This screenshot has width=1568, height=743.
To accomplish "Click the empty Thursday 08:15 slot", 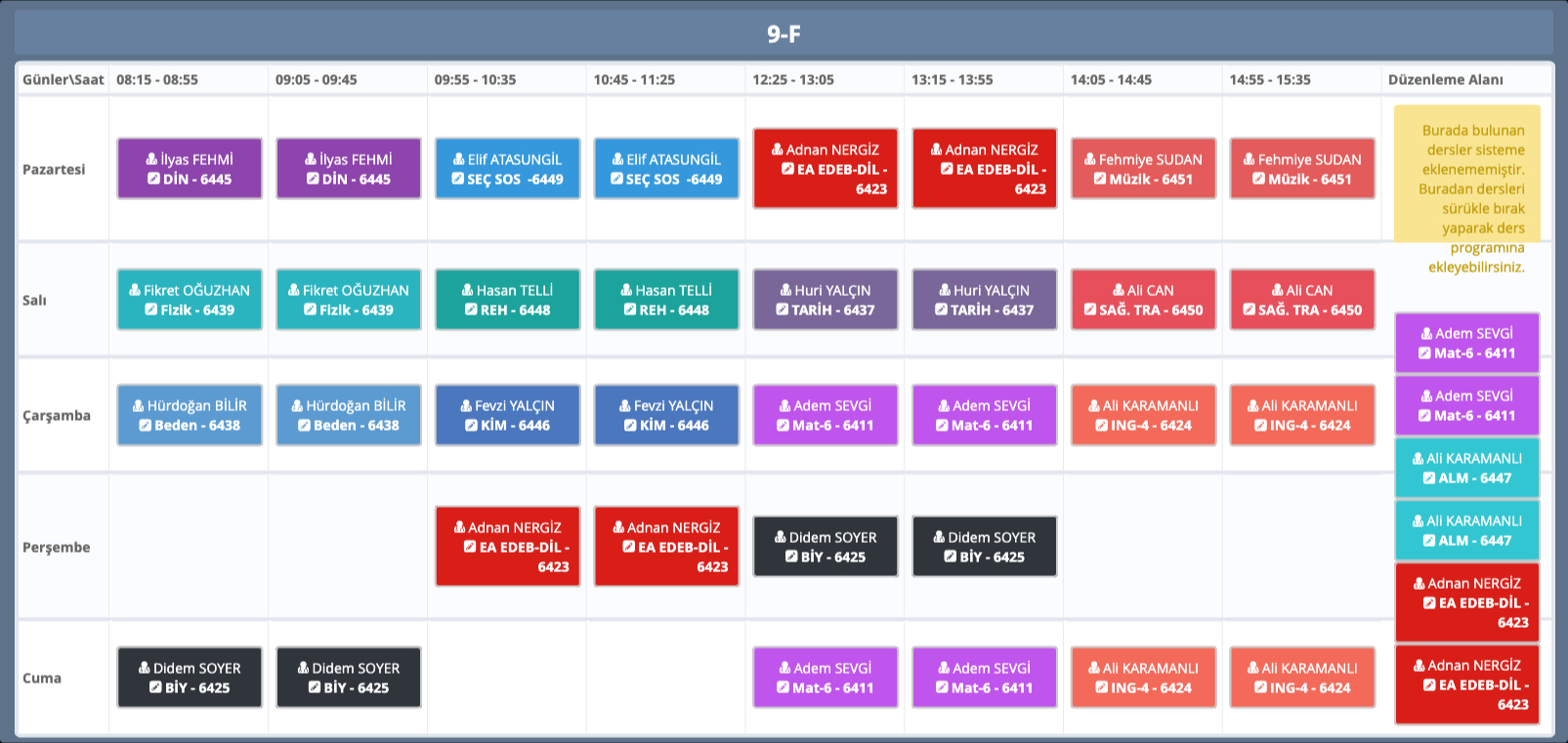I will pyautogui.click(x=189, y=547).
